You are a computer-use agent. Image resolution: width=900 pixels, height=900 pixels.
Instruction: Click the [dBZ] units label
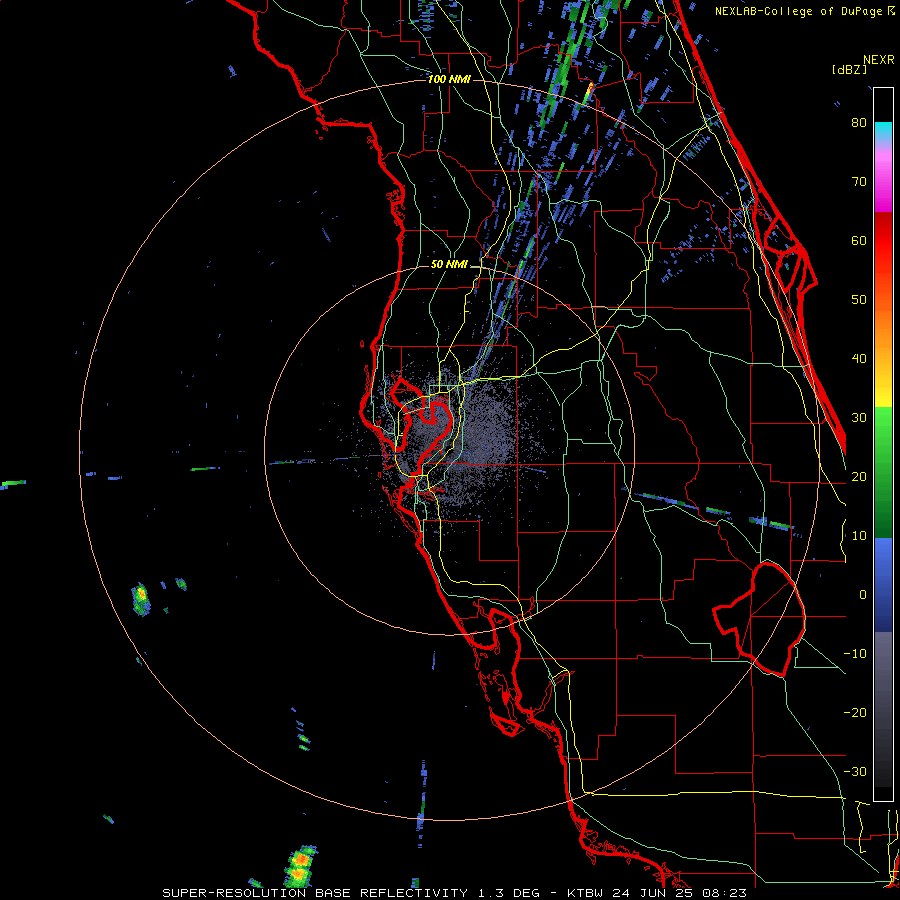click(x=849, y=69)
